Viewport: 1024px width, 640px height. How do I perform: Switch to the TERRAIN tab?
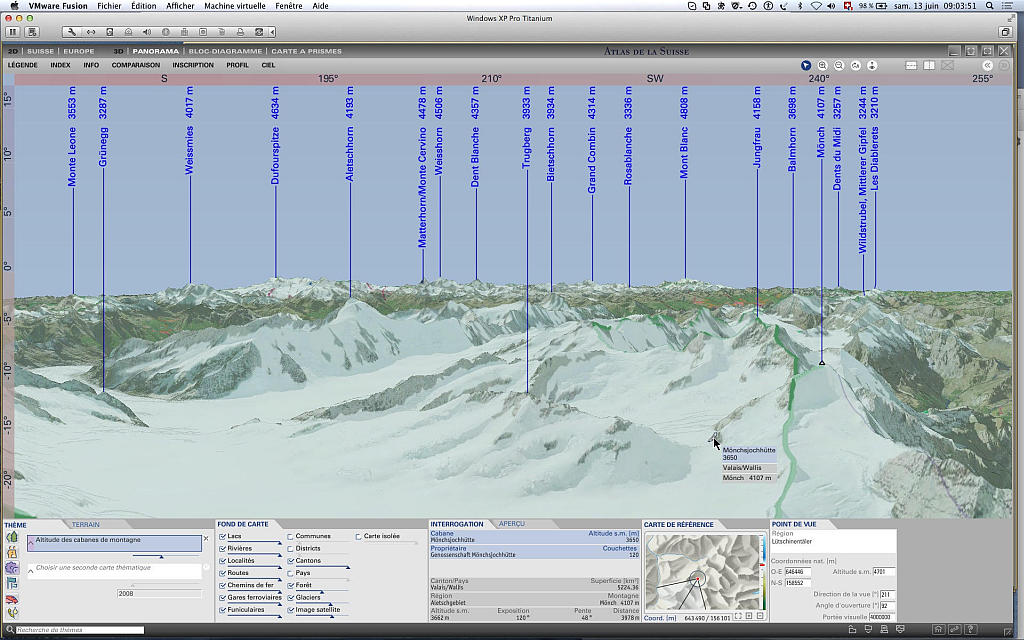click(x=86, y=524)
